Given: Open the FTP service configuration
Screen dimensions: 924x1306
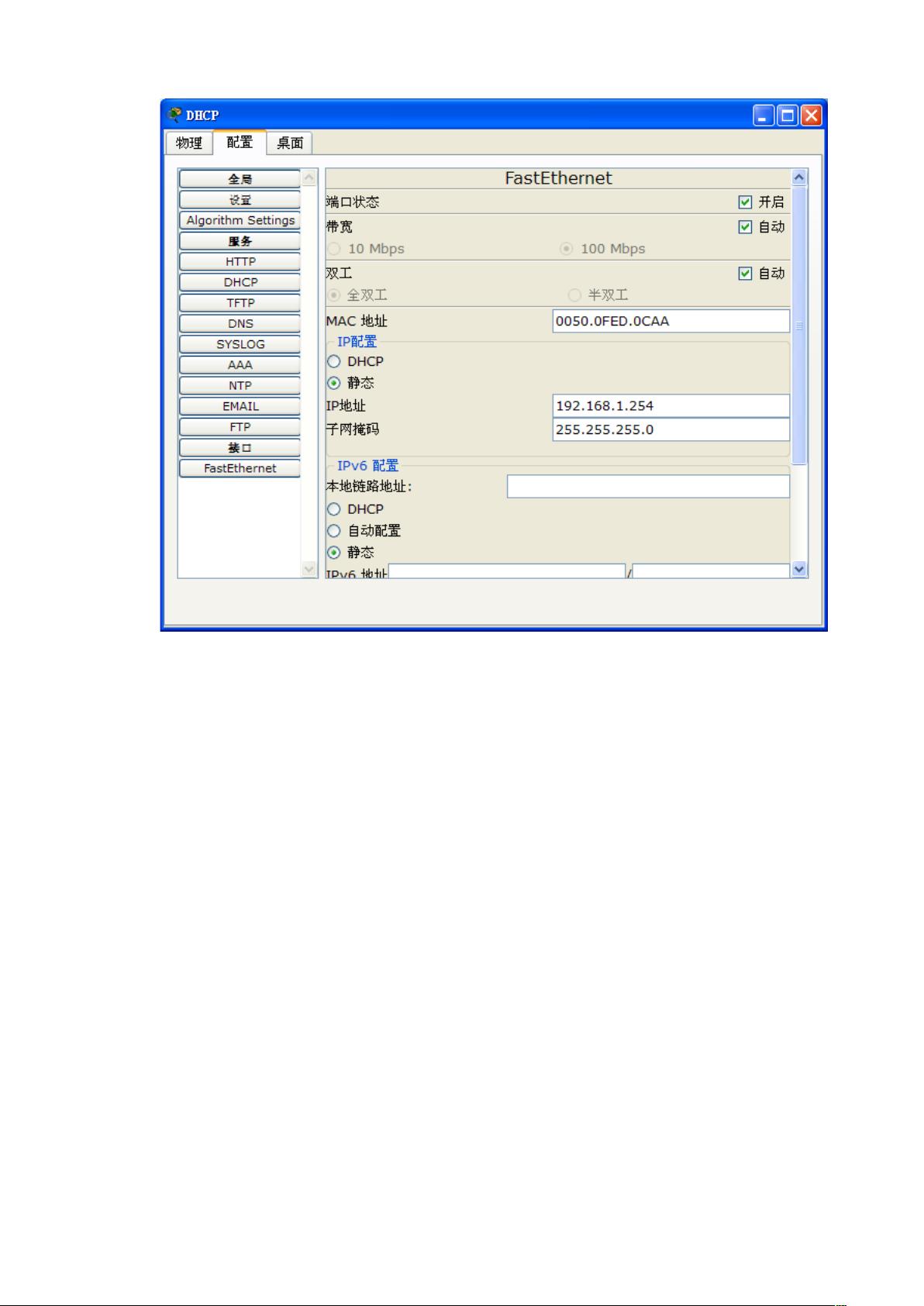Looking at the screenshot, I should 240,427.
